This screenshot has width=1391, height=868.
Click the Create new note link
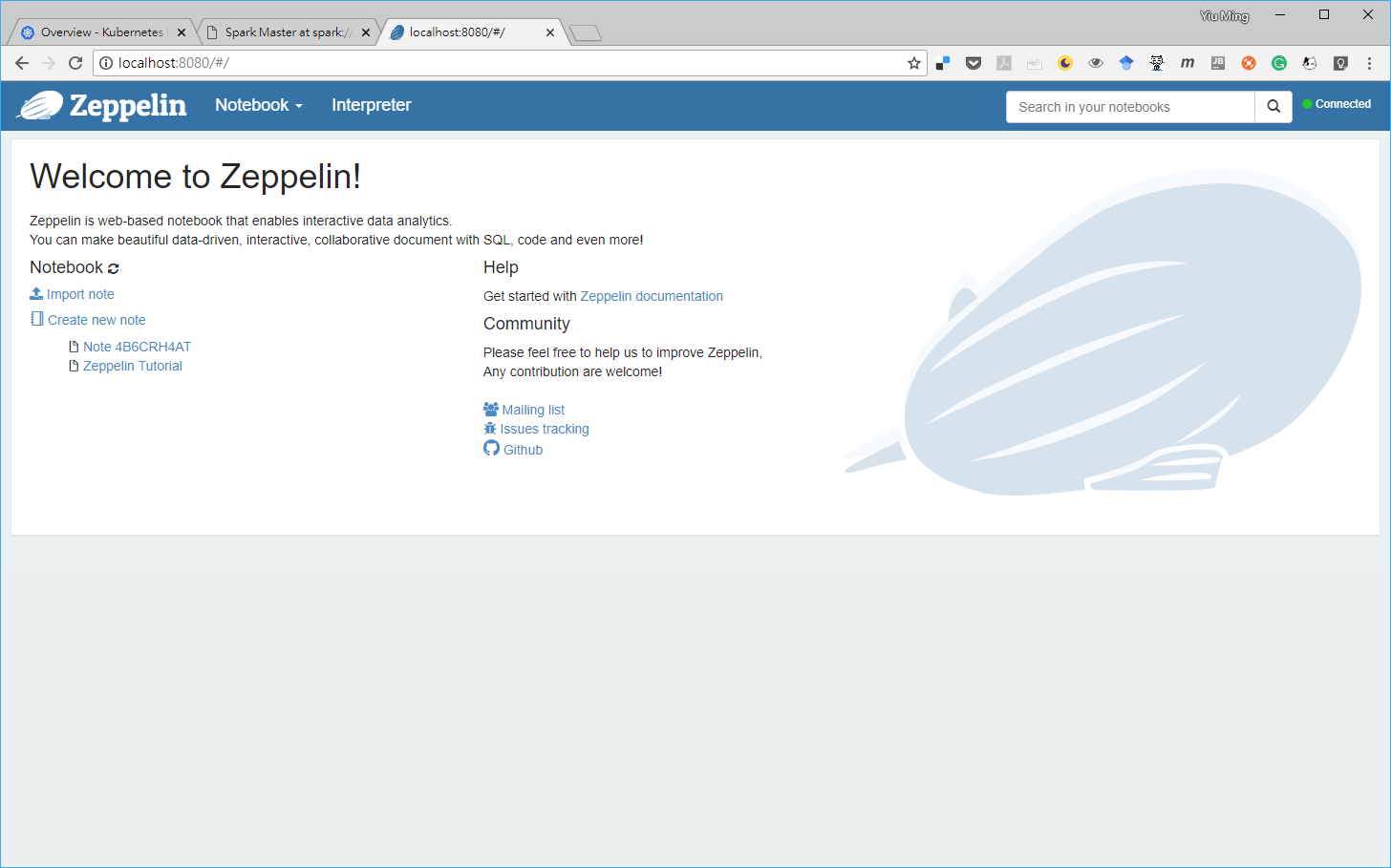(88, 320)
